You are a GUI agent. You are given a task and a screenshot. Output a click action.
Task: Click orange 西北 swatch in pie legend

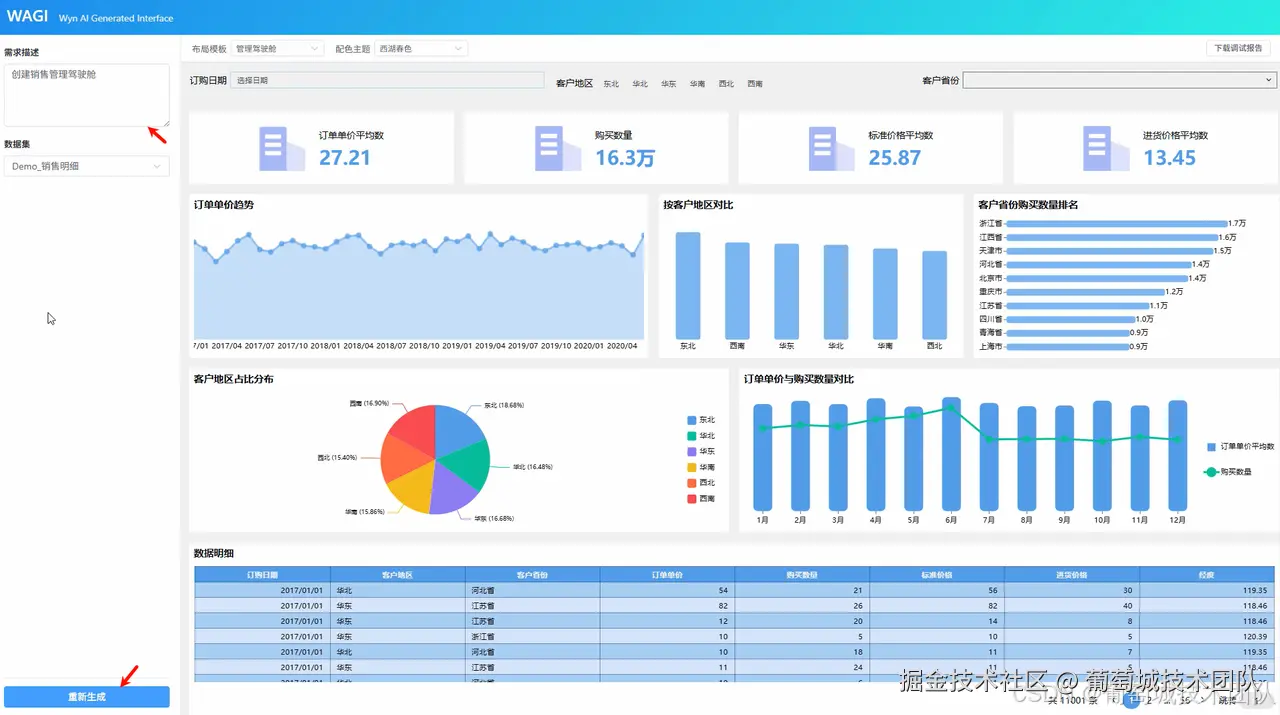coord(691,483)
